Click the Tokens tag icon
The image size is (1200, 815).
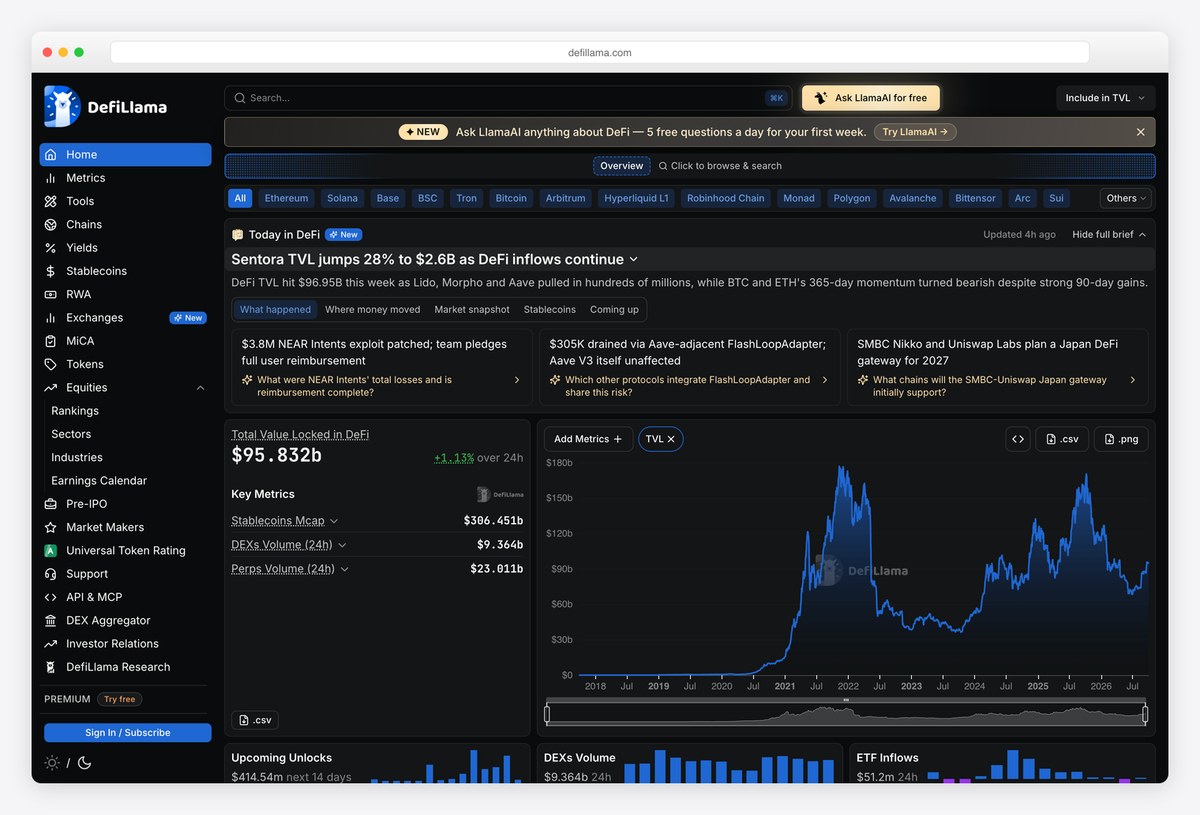51,365
